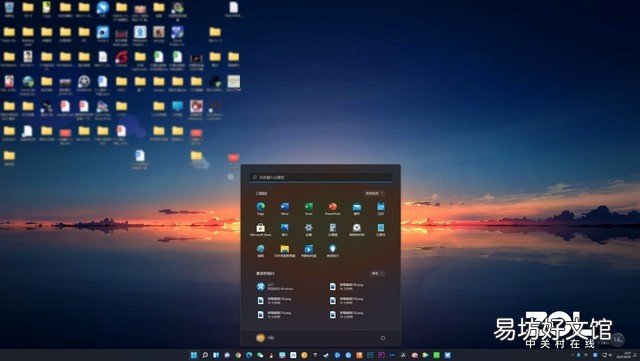Viewport: 640px width, 361px height.
Task: Open the Movies & TV app
Action: click(309, 249)
